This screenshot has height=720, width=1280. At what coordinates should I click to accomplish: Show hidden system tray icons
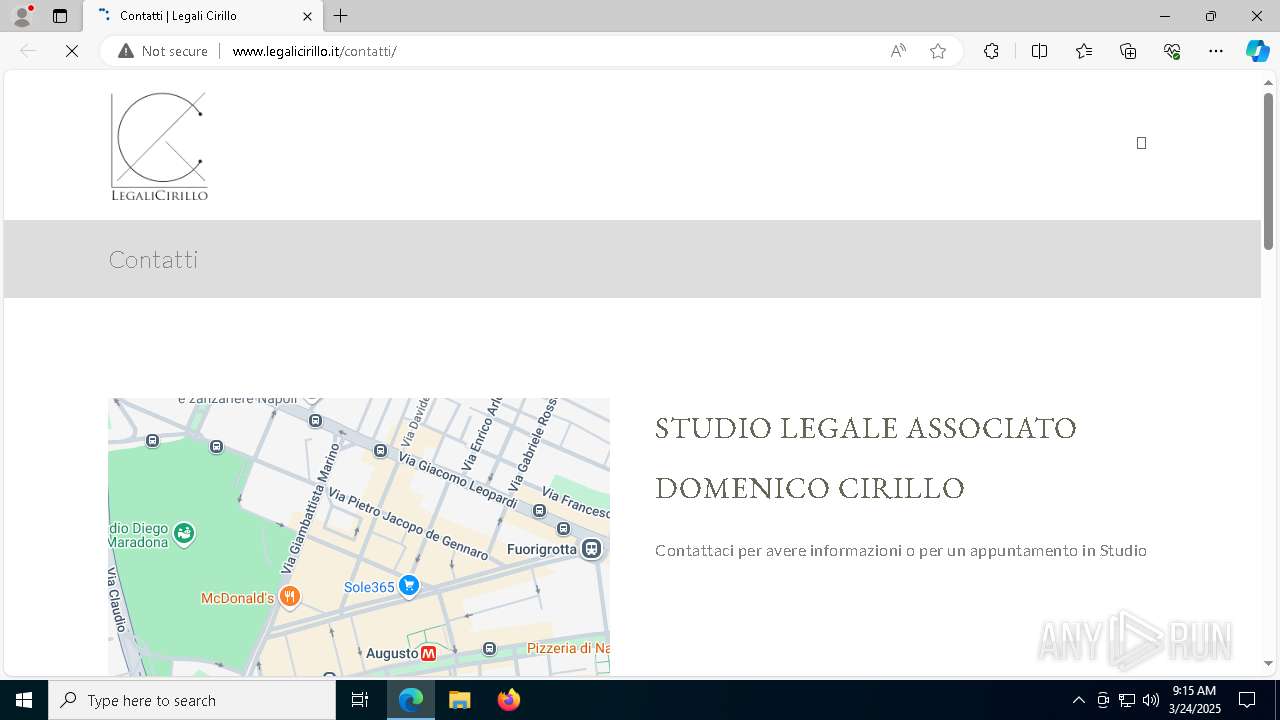[1078, 700]
